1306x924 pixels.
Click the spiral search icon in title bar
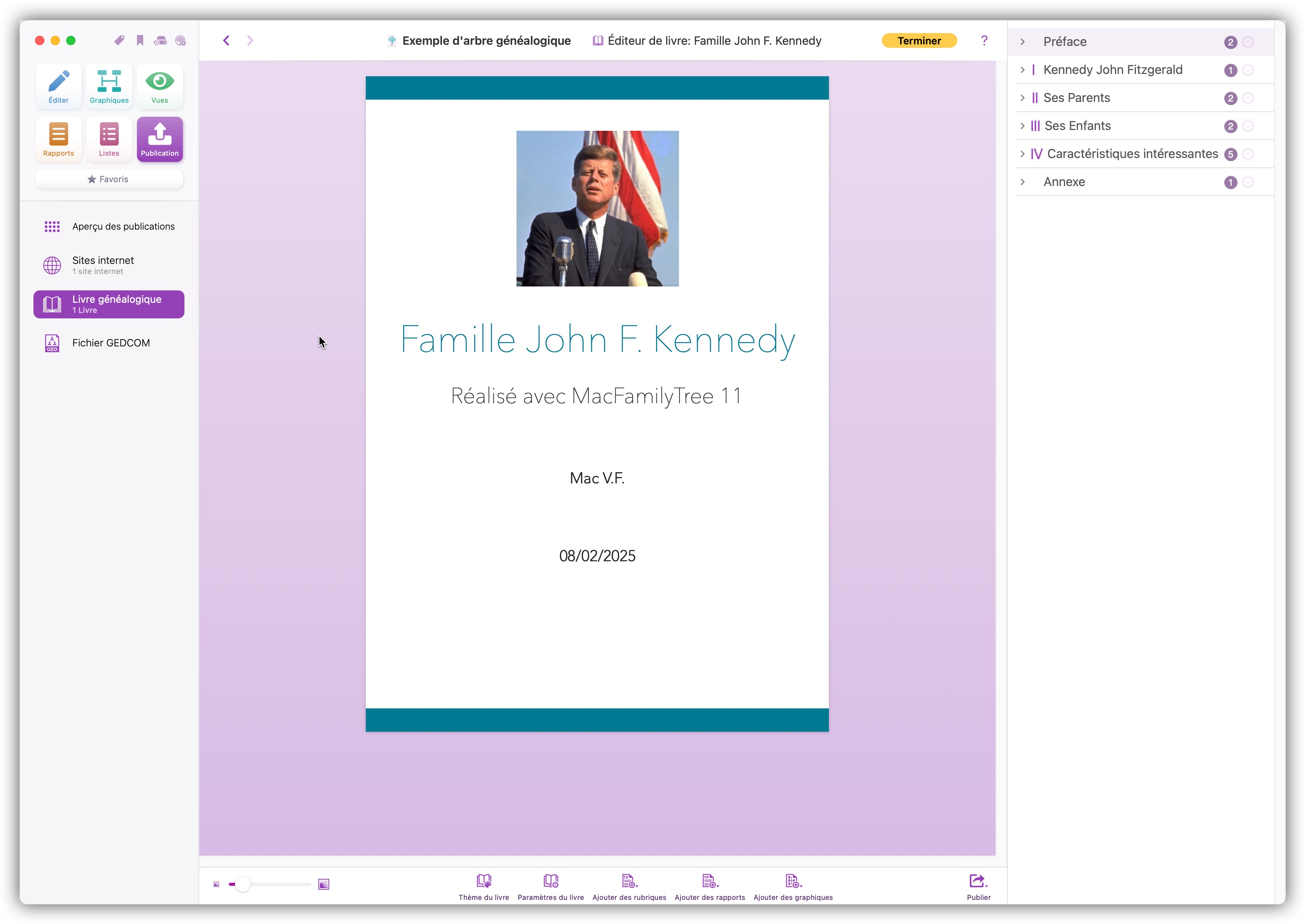(x=181, y=40)
